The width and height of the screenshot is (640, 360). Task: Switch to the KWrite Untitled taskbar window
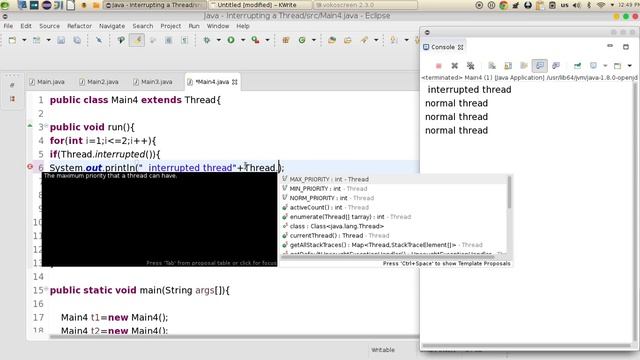[x=260, y=5]
